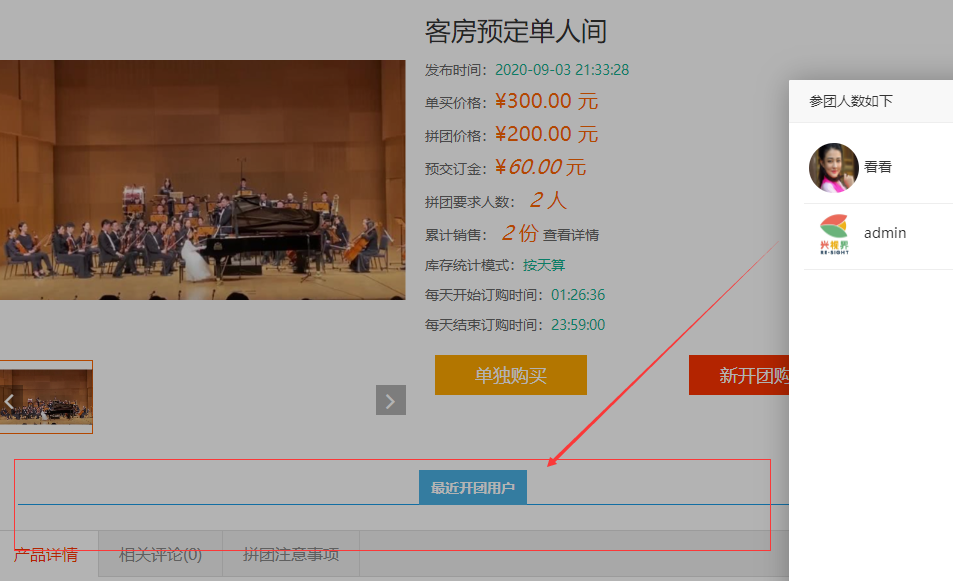Open the main orchestra product image

click(x=200, y=180)
